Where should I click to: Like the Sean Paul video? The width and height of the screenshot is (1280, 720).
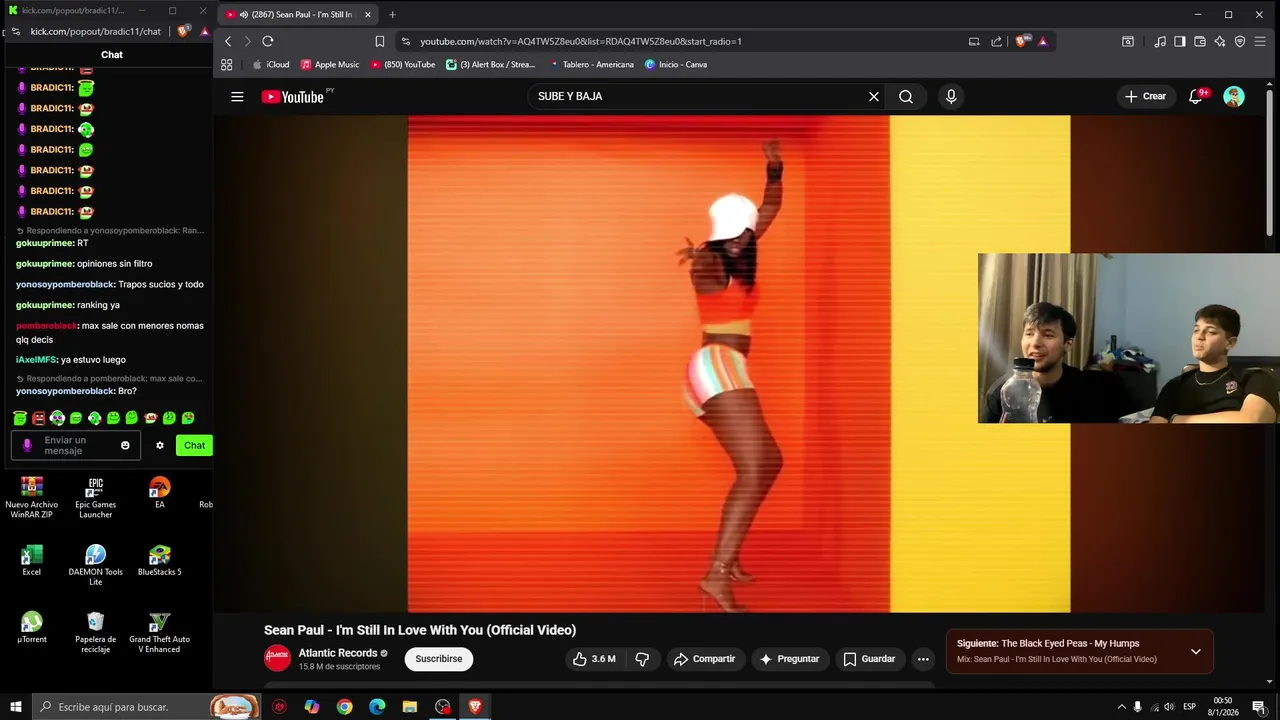pyautogui.click(x=594, y=659)
